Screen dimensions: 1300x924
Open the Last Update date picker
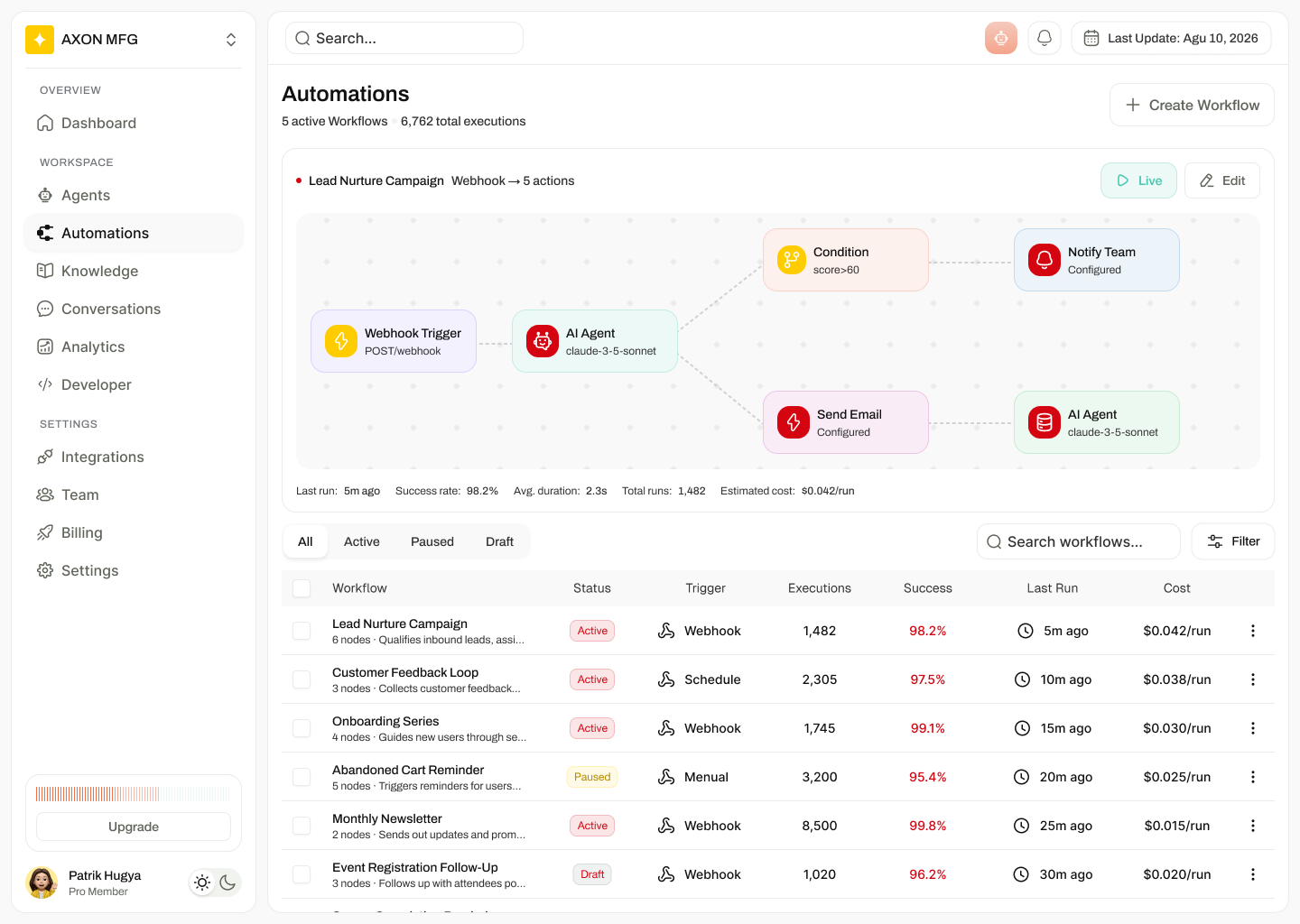click(1172, 38)
